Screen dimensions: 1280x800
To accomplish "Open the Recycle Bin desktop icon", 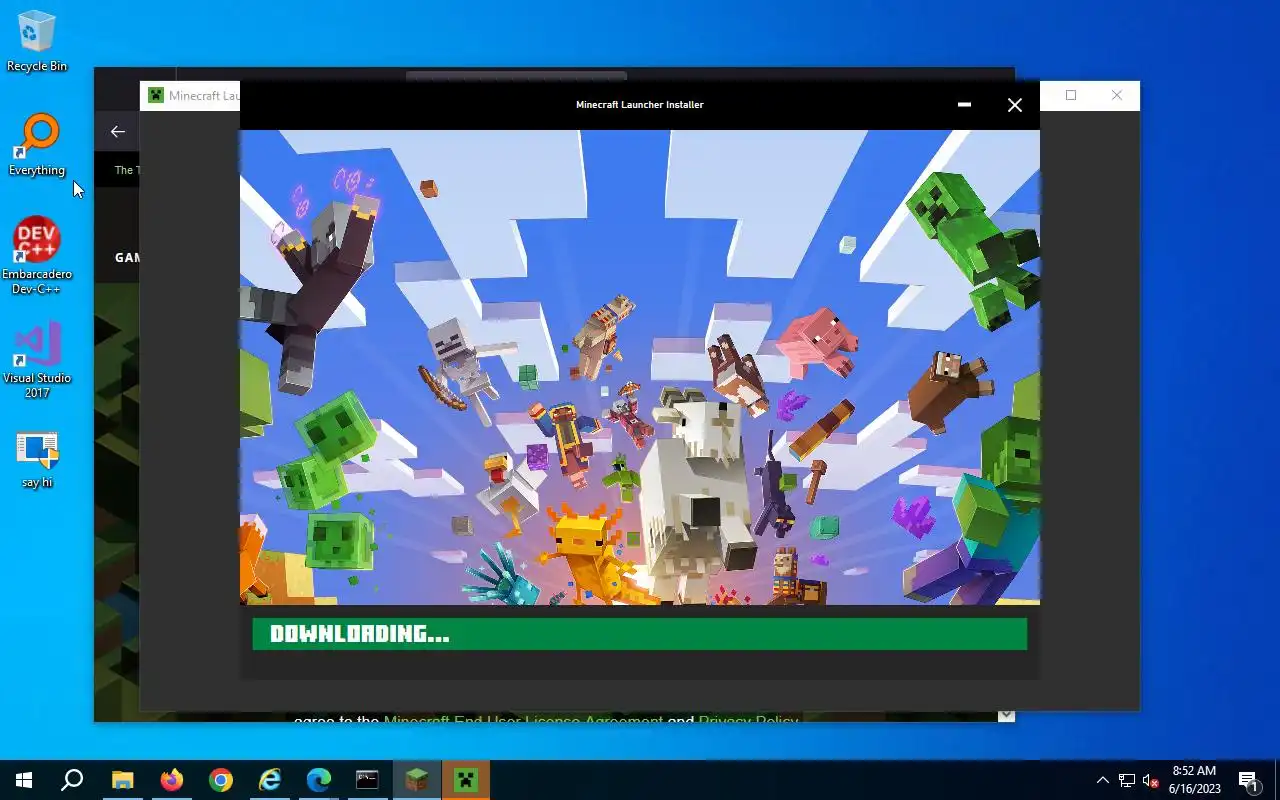I will (x=37, y=41).
